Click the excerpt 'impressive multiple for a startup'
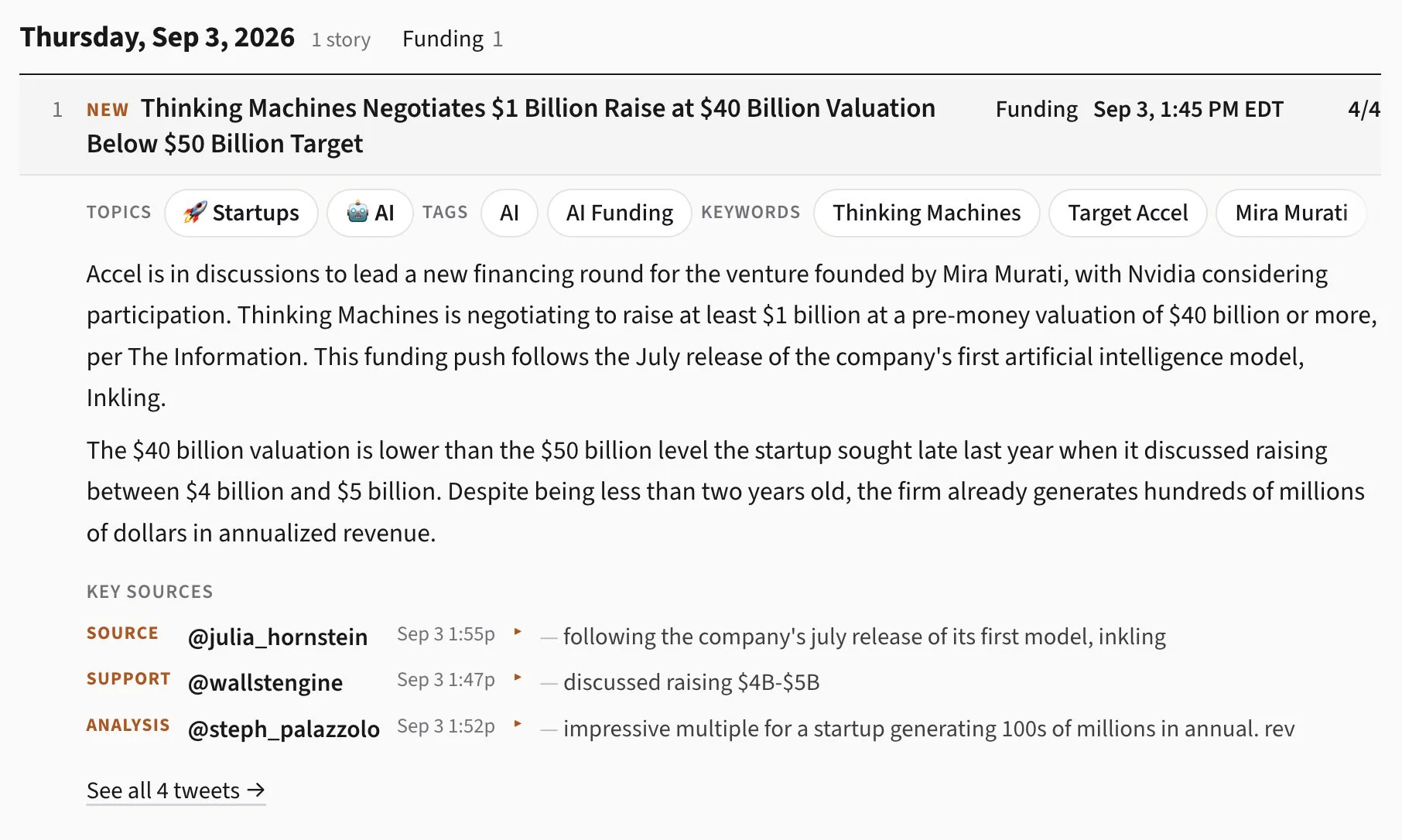1402x840 pixels. click(928, 729)
